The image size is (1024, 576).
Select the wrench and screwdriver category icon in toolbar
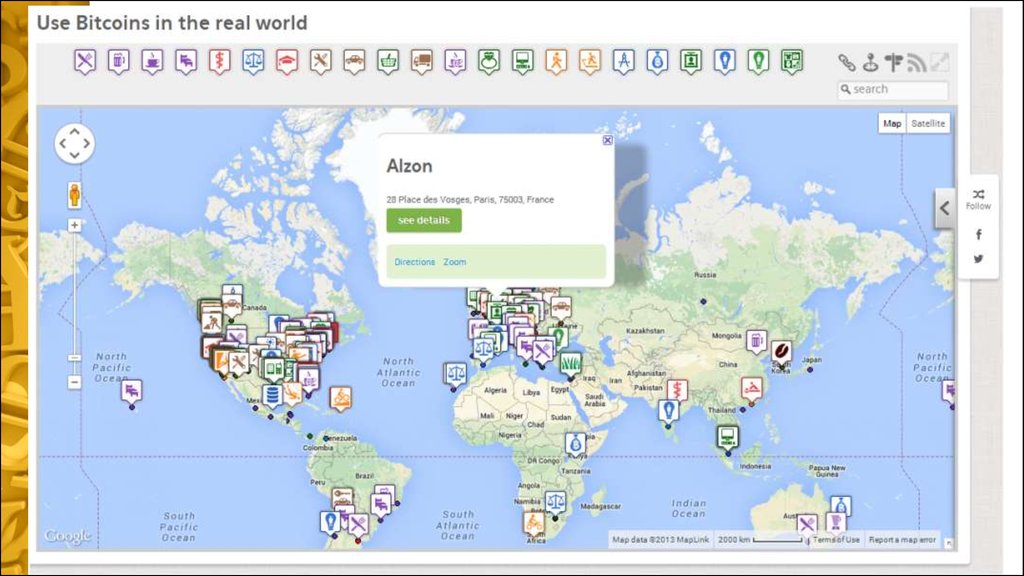coord(321,61)
